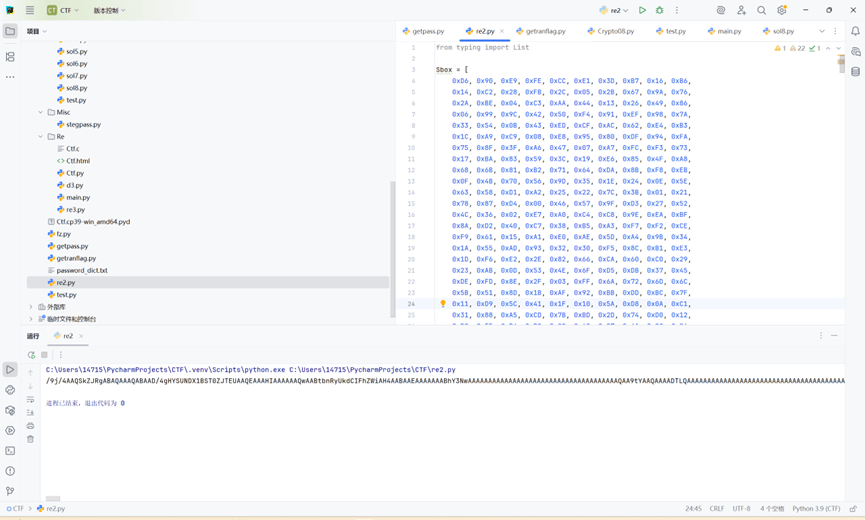
Task: Switch to Crypto08.py editor tab
Action: pyautogui.click(x=611, y=31)
